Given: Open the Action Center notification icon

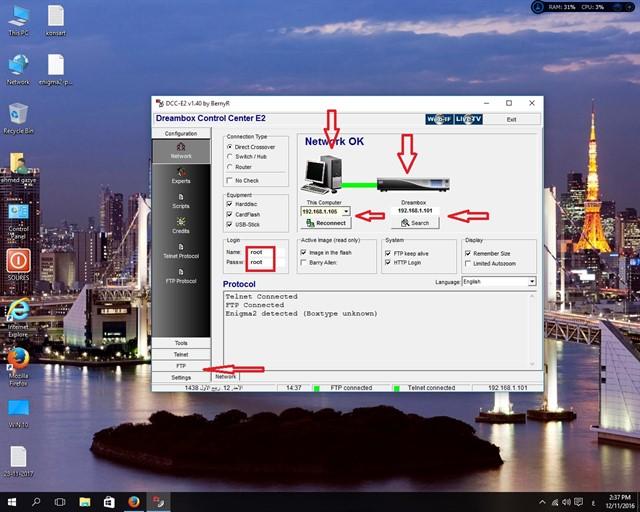Looking at the screenshot, I should [578, 502].
